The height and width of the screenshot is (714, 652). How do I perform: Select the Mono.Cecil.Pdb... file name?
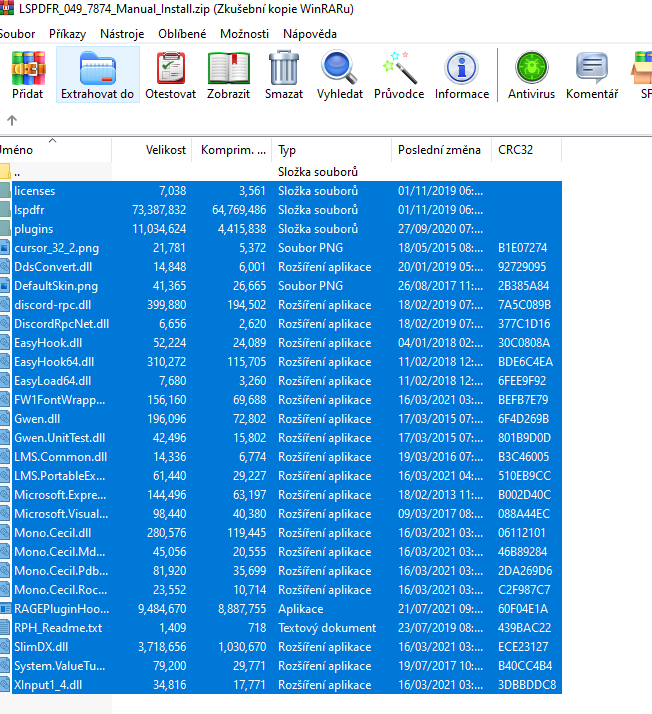point(61,571)
